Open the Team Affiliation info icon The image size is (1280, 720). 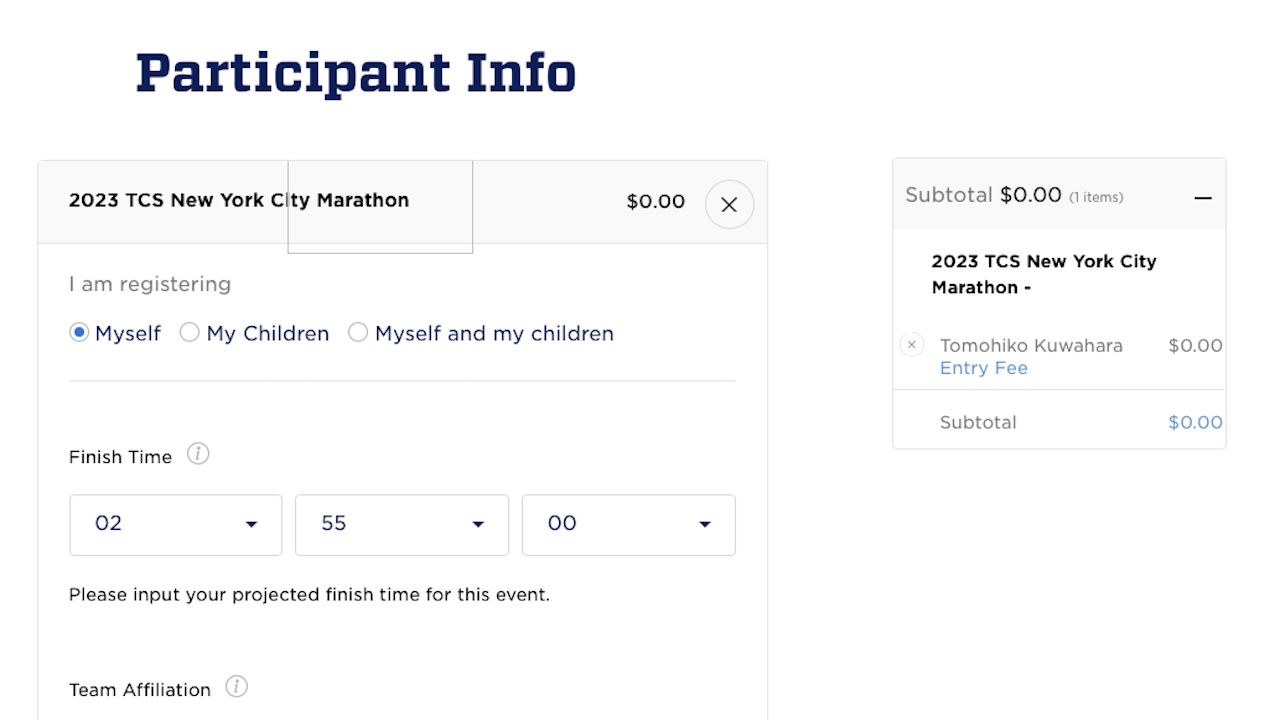click(236, 687)
